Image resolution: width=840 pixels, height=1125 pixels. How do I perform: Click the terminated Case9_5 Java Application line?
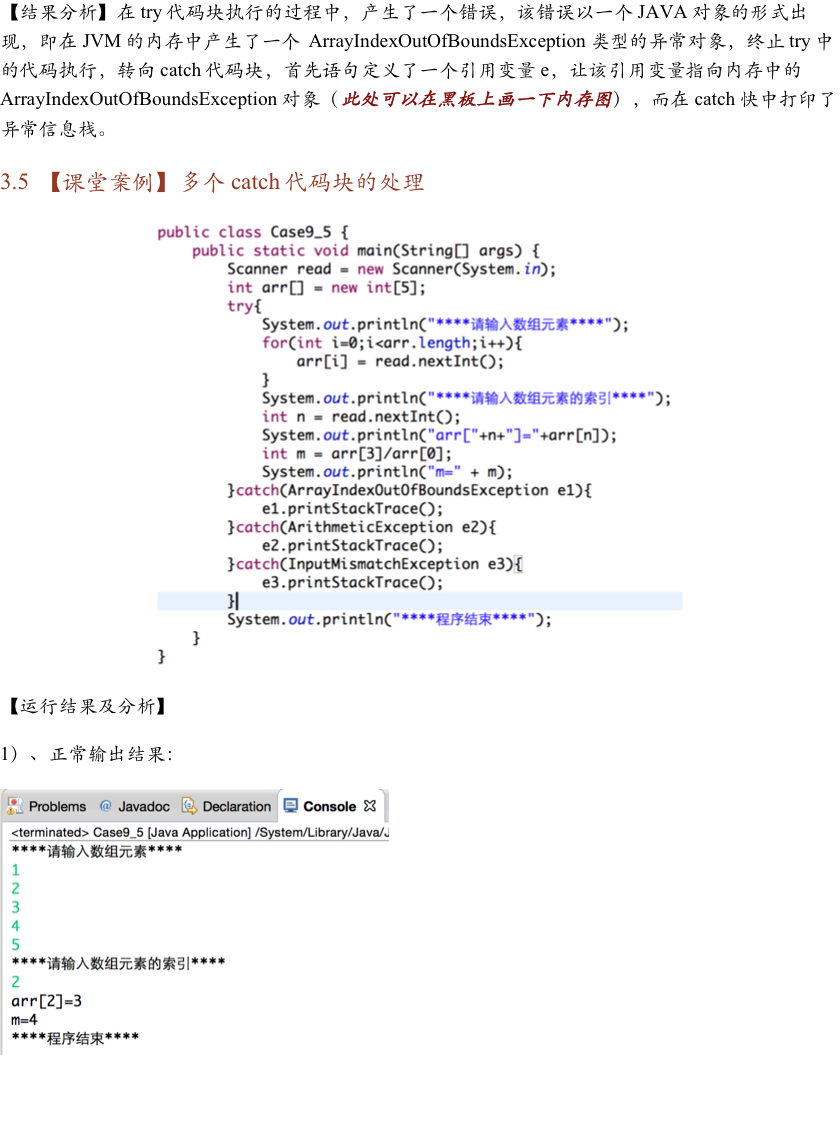pos(199,832)
